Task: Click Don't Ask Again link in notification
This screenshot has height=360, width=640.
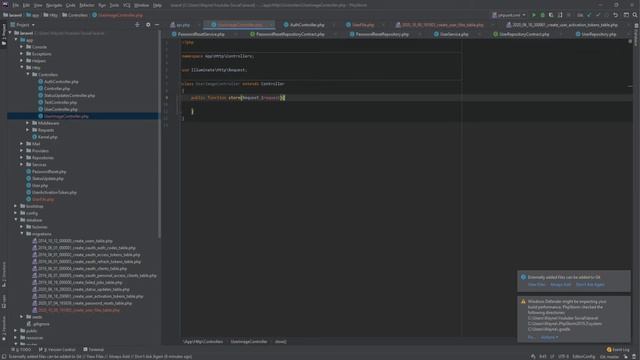Action: point(590,284)
